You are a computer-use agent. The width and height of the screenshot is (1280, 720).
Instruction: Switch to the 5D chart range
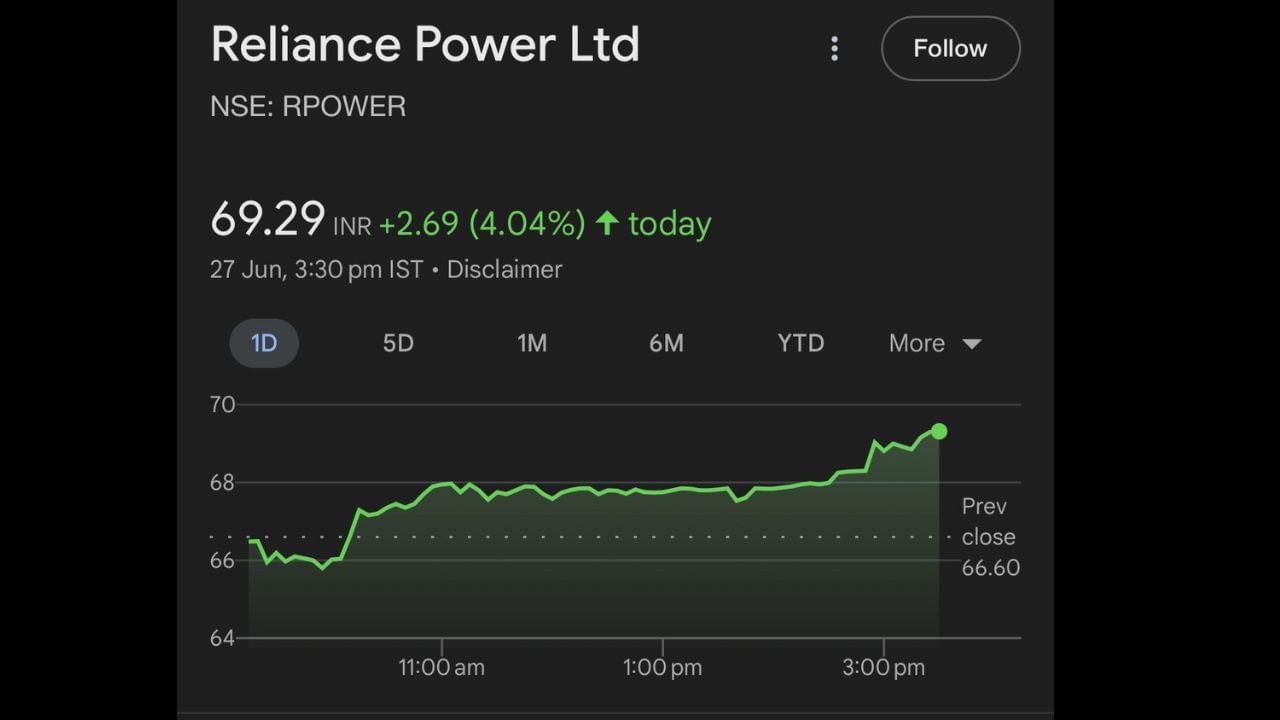[398, 343]
